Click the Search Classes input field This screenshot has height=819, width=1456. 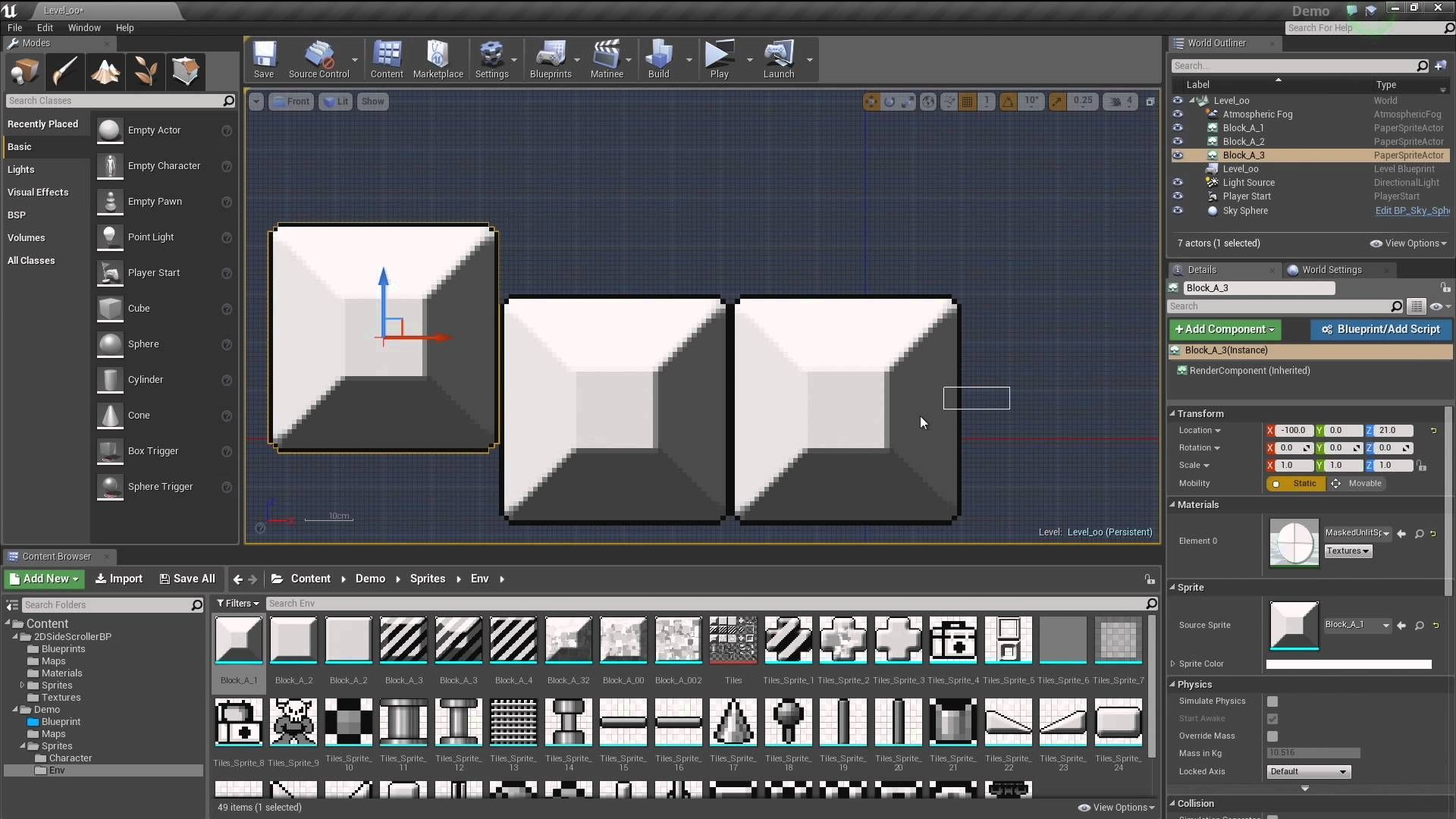pyautogui.click(x=121, y=101)
